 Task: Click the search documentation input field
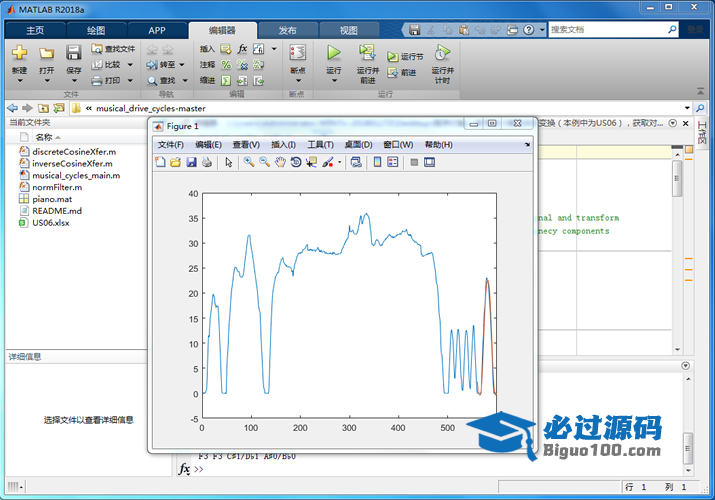tap(608, 30)
